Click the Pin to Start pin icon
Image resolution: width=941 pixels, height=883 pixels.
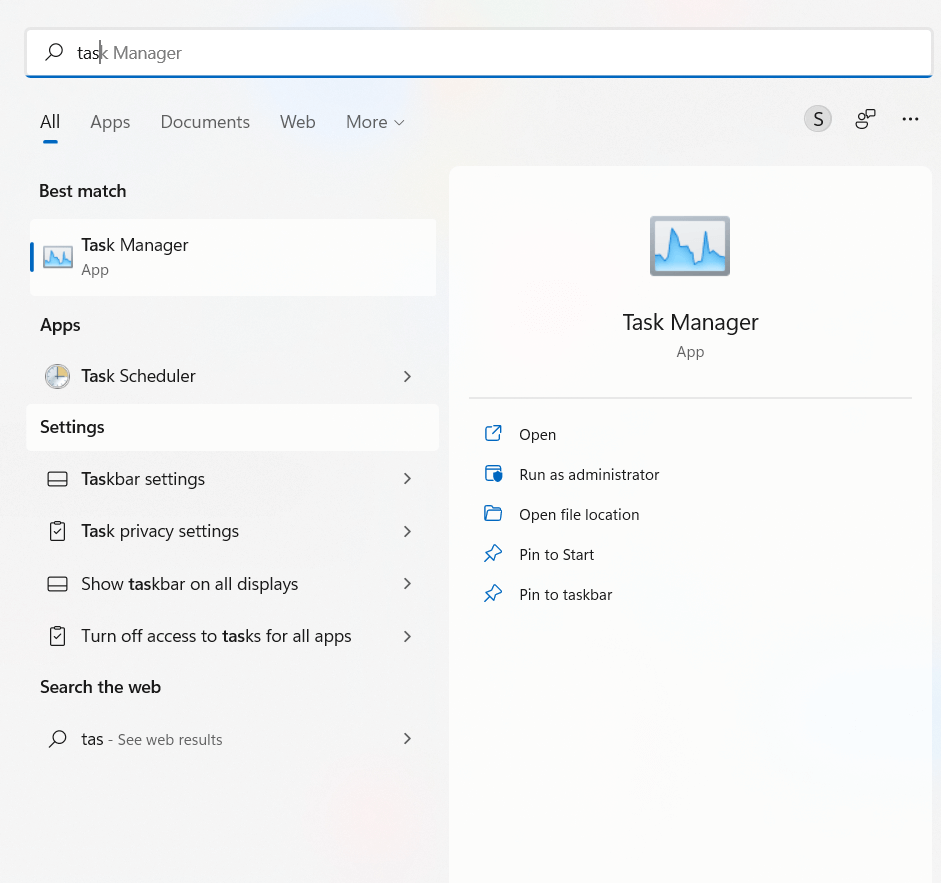tap(493, 553)
